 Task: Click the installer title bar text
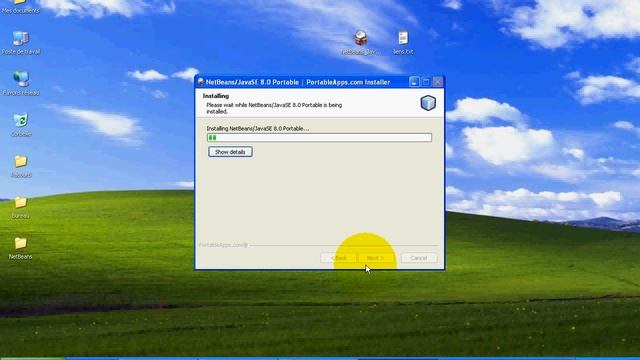click(x=298, y=82)
